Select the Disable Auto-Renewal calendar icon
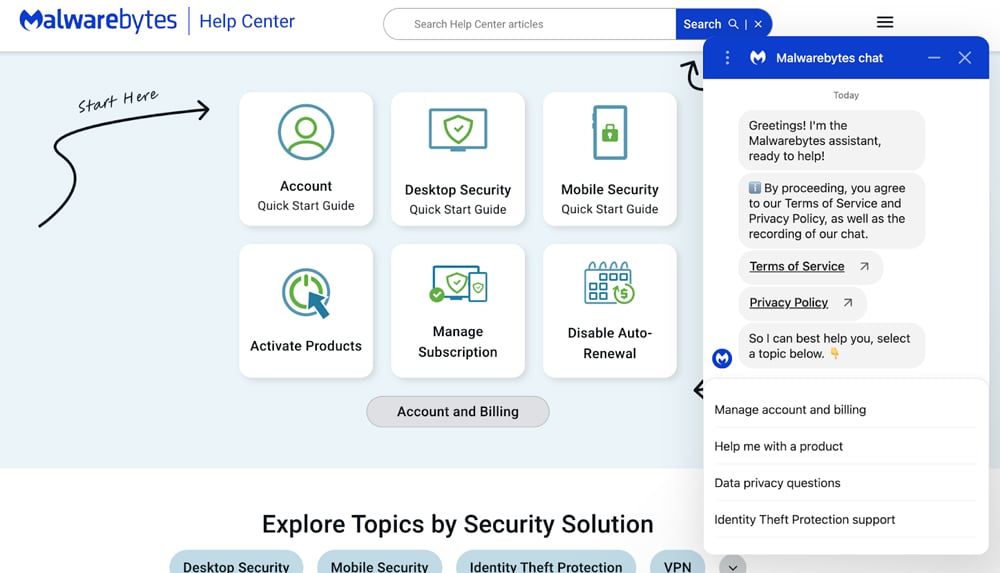Screen dimensions: 1000x573 [610, 283]
